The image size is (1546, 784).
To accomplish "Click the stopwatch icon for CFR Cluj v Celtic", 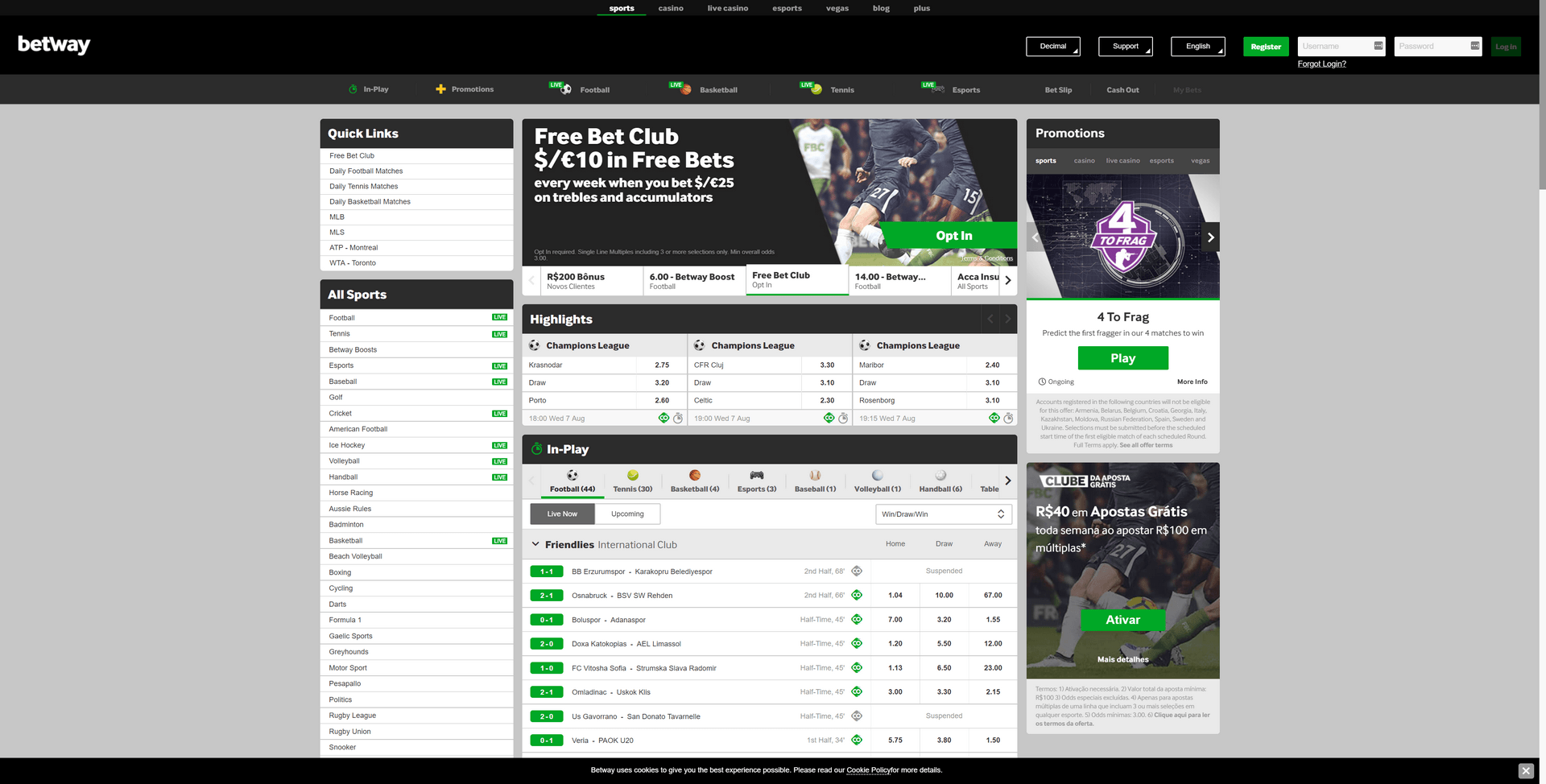I will (x=843, y=418).
